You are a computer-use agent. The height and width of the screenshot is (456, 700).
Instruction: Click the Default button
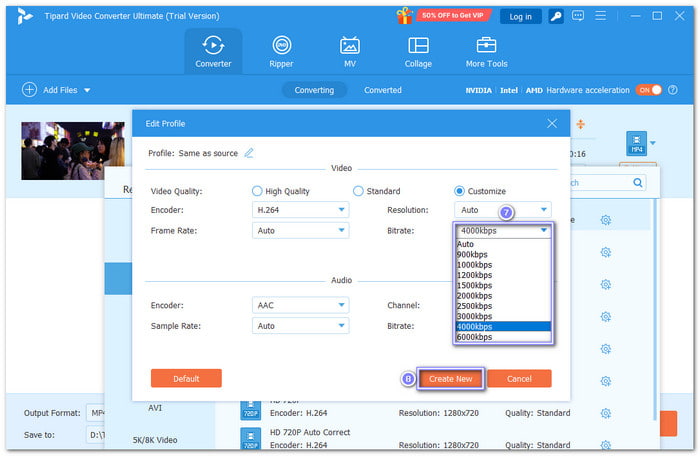pos(186,379)
